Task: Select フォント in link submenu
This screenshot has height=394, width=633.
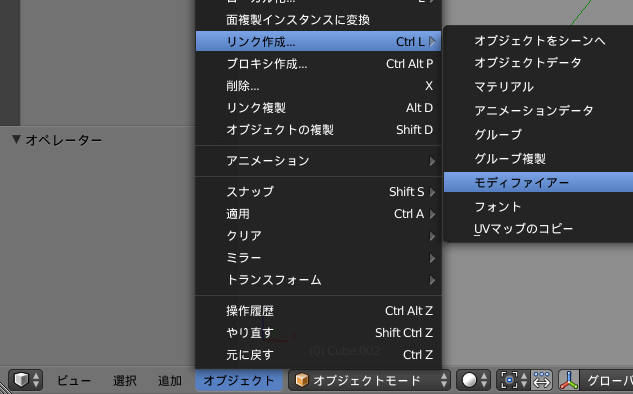Action: click(539, 207)
